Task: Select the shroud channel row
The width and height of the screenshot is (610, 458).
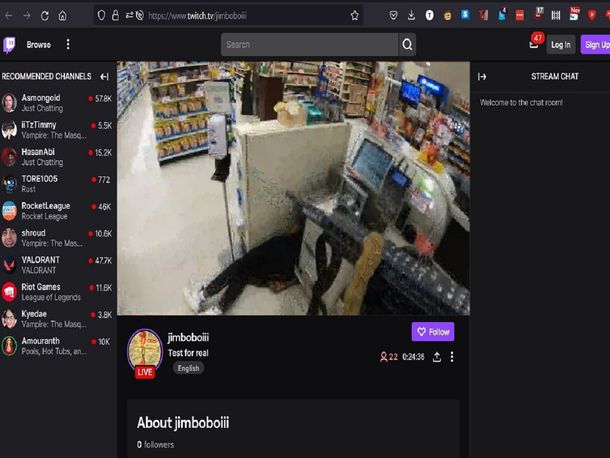Action: [x=57, y=238]
